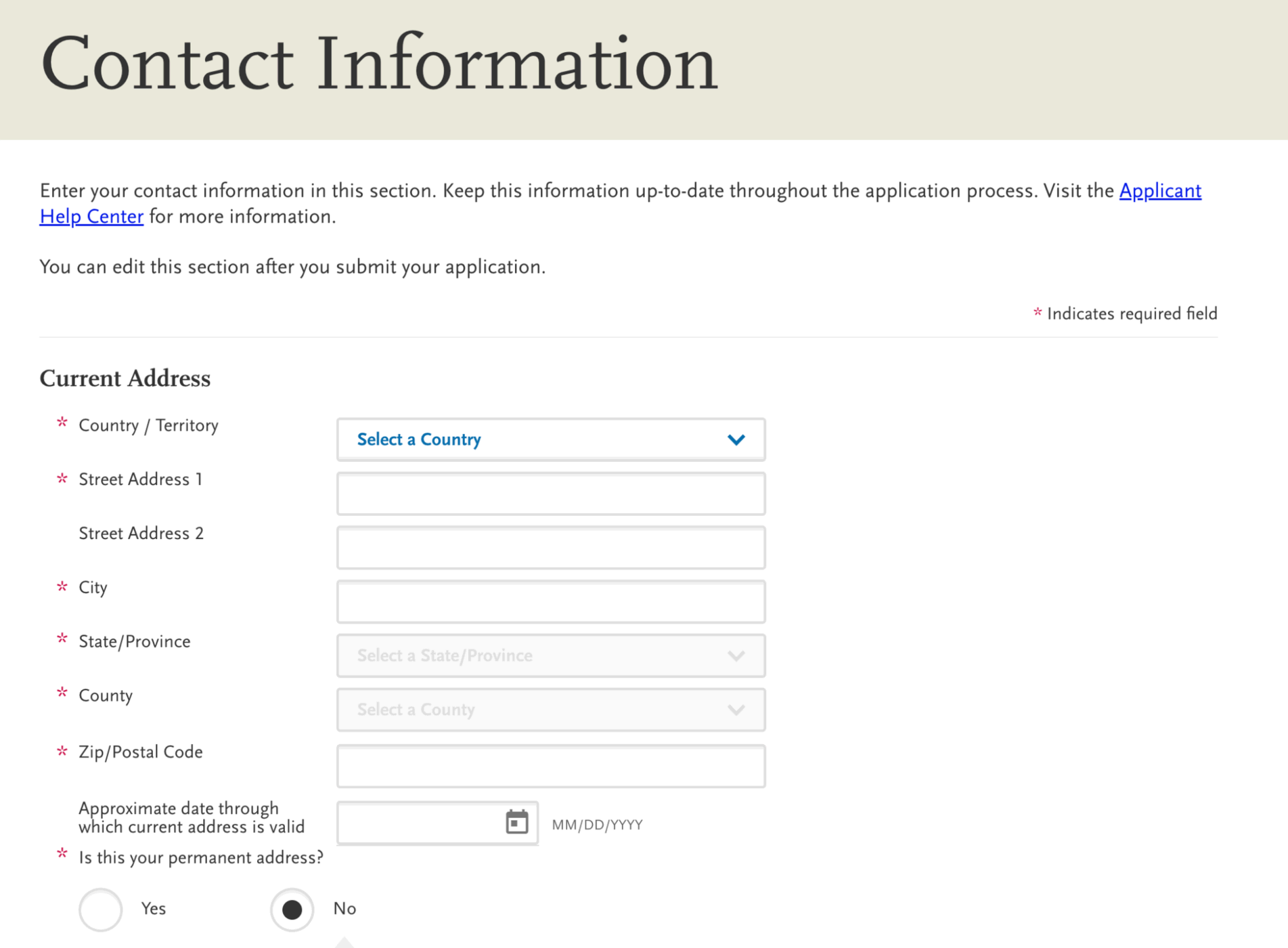Click the County dropdown chevron arrow
Image resolution: width=1288 pixels, height=948 pixels.
(736, 710)
